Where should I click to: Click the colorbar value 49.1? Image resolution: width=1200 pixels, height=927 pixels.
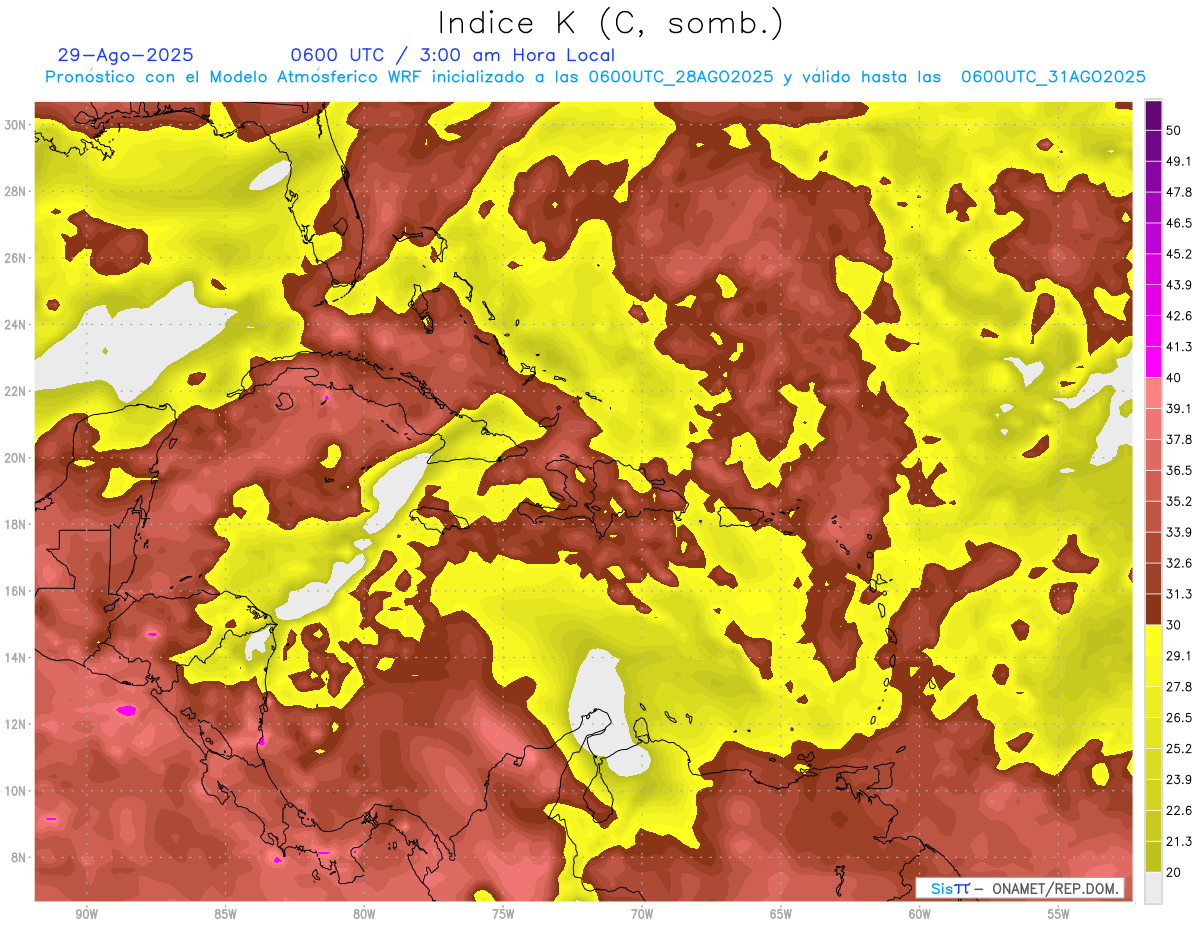[x=1179, y=161]
